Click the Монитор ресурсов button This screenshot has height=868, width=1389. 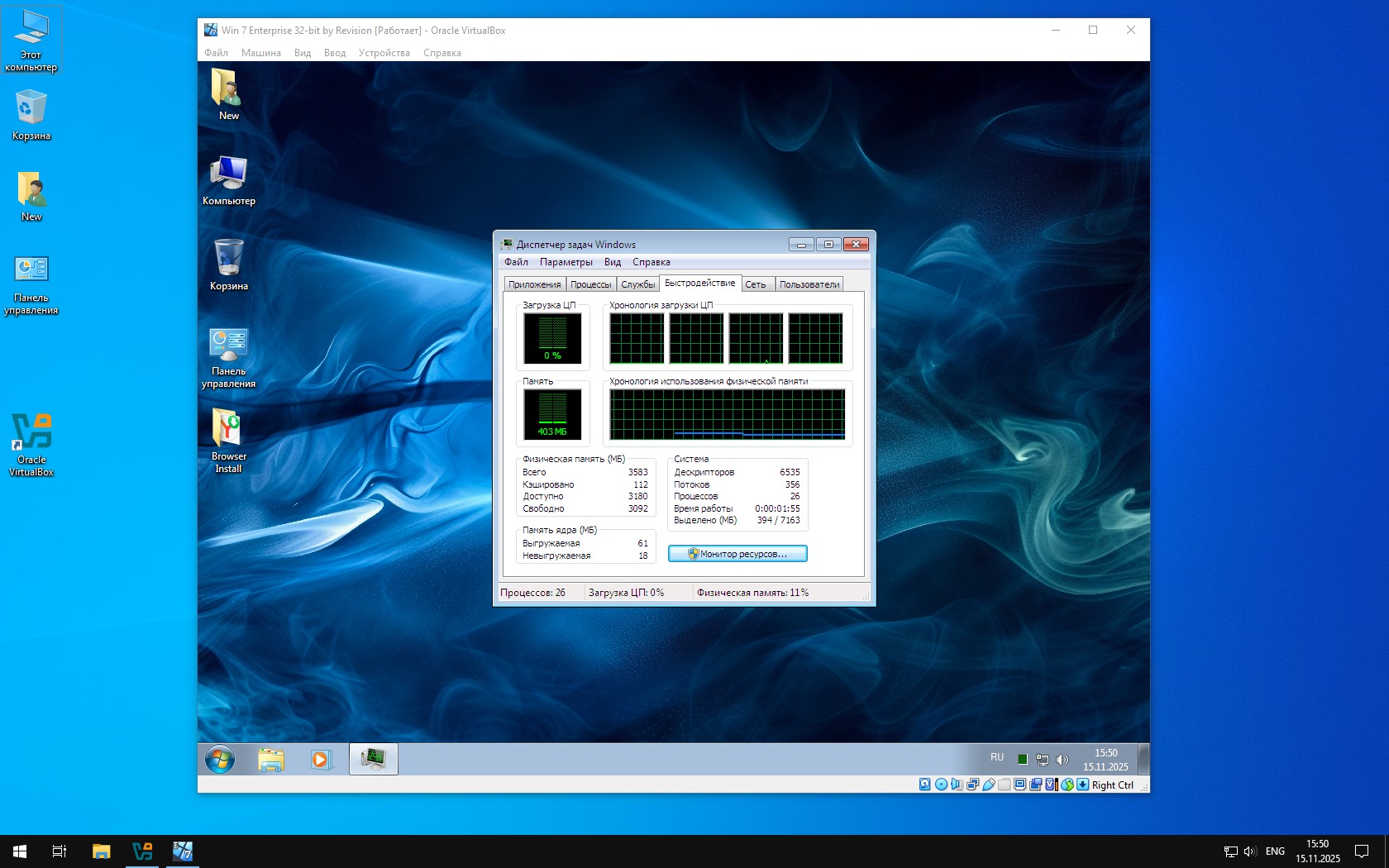point(737,554)
